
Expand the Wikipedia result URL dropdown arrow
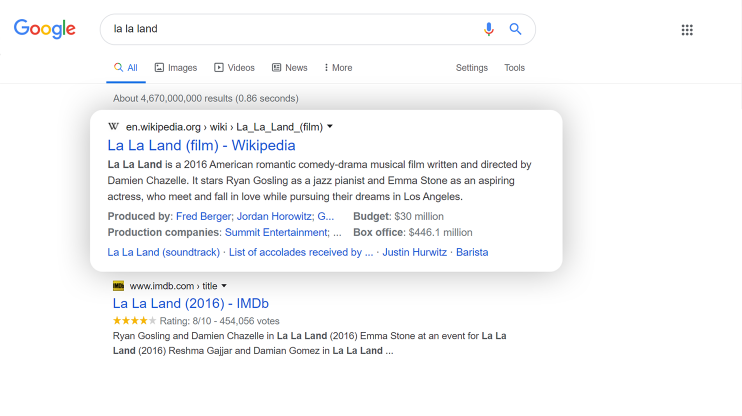point(330,126)
